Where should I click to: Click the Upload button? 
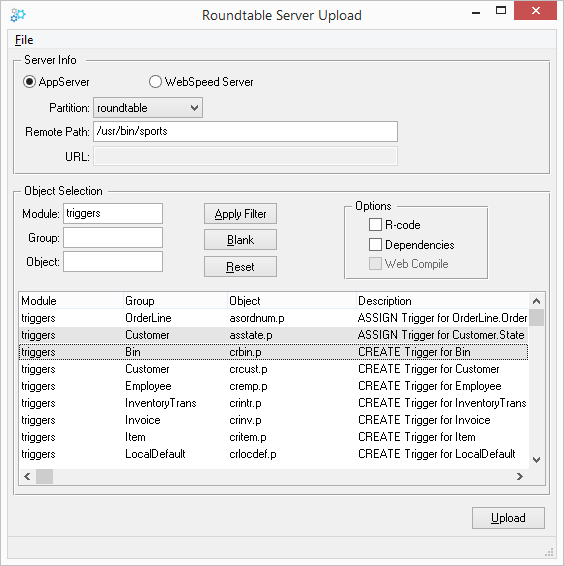(x=508, y=518)
